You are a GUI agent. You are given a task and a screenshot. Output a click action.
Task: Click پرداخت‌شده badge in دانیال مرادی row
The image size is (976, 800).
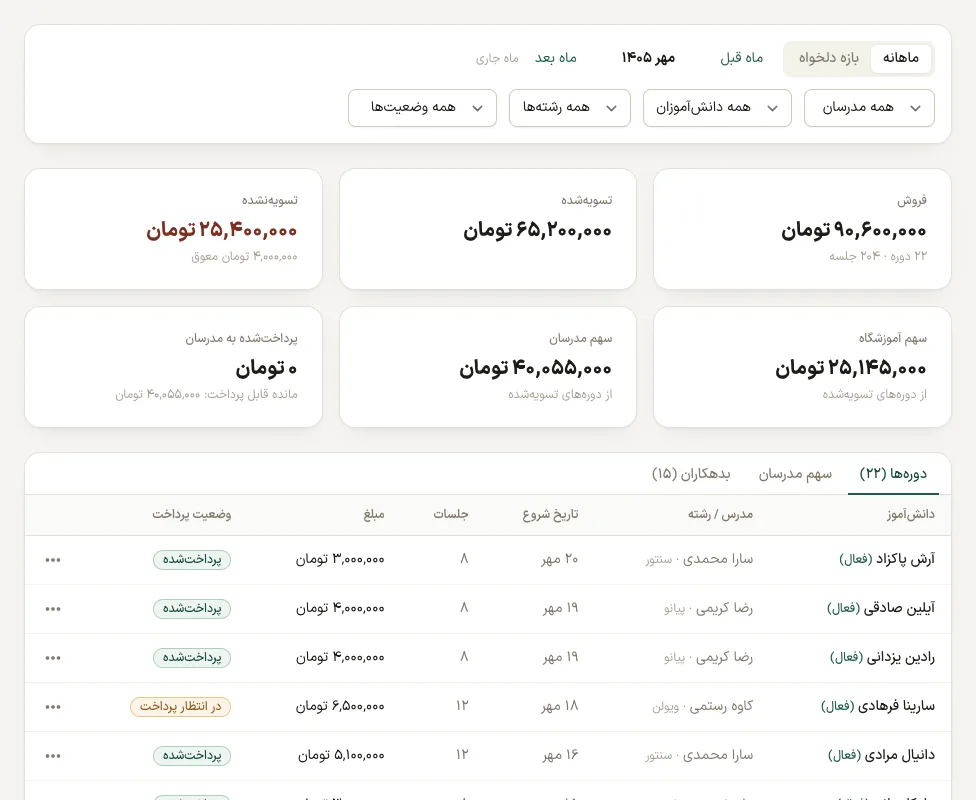point(192,756)
